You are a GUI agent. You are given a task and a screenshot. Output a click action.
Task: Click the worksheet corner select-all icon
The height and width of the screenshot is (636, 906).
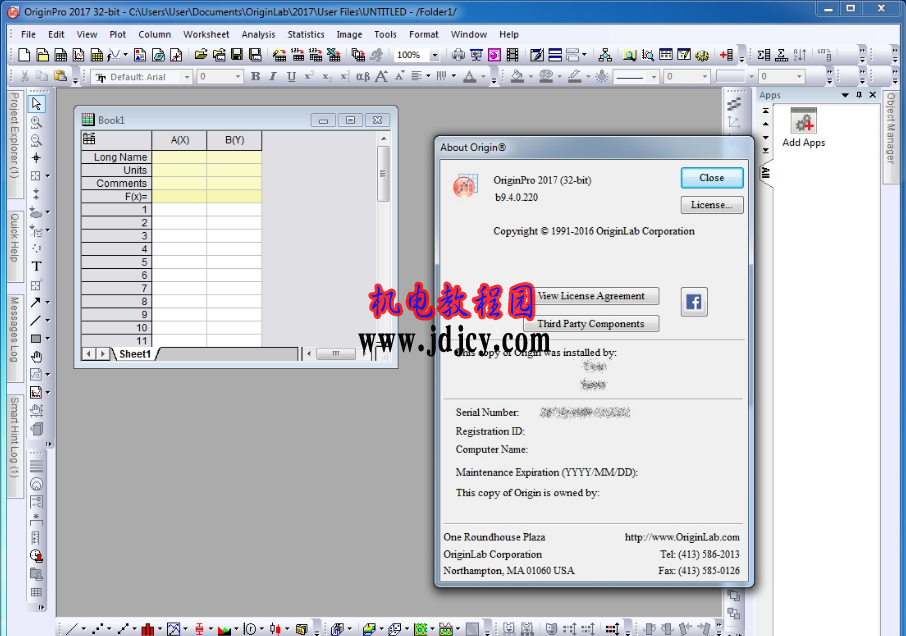tap(89, 139)
